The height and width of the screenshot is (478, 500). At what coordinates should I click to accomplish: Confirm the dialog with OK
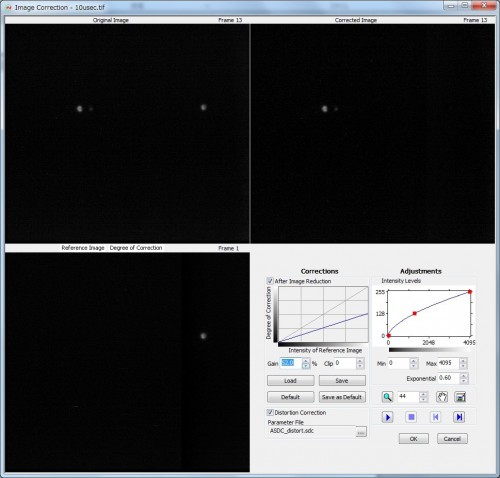(414, 439)
